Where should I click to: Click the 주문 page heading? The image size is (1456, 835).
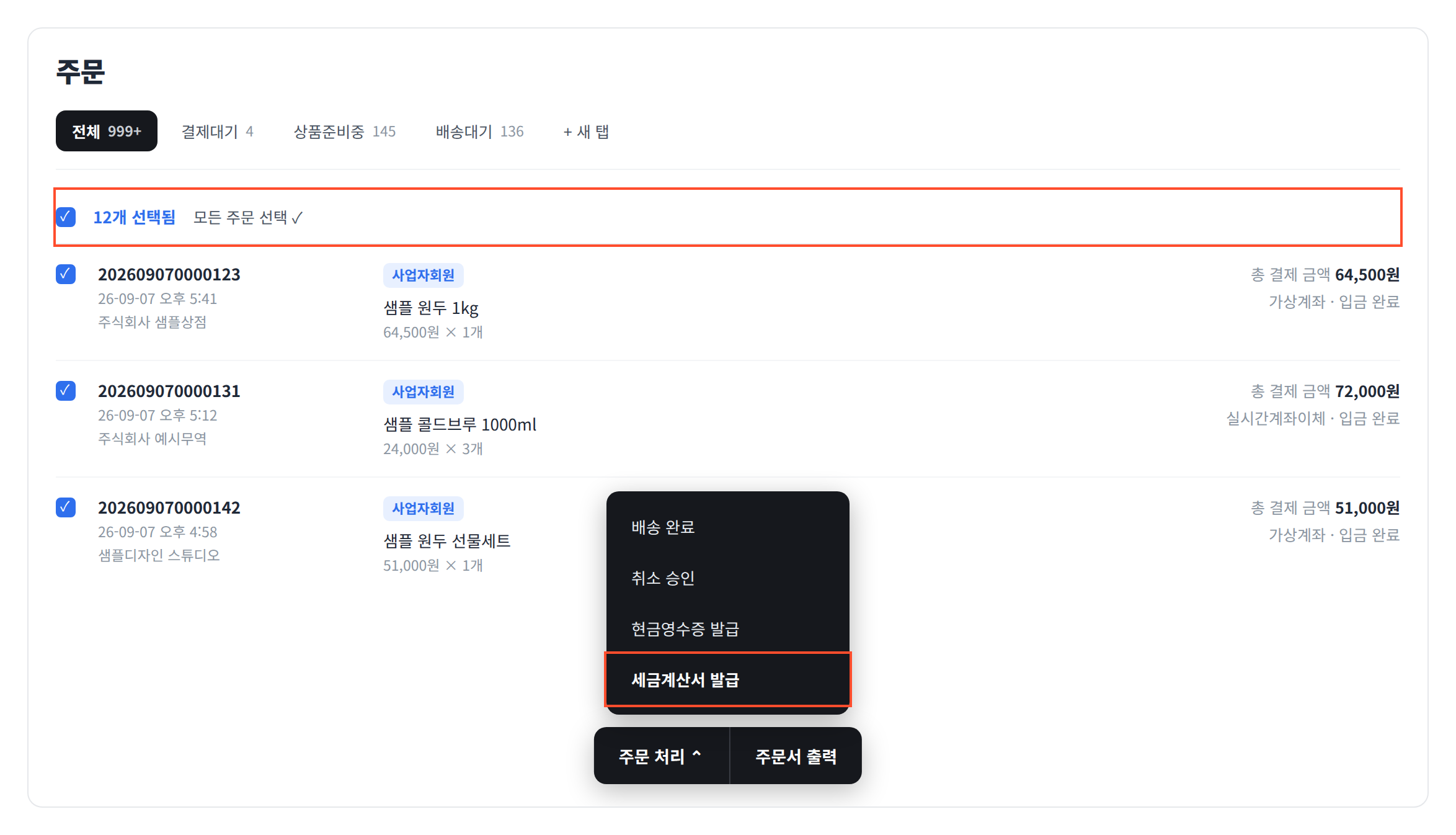[81, 71]
